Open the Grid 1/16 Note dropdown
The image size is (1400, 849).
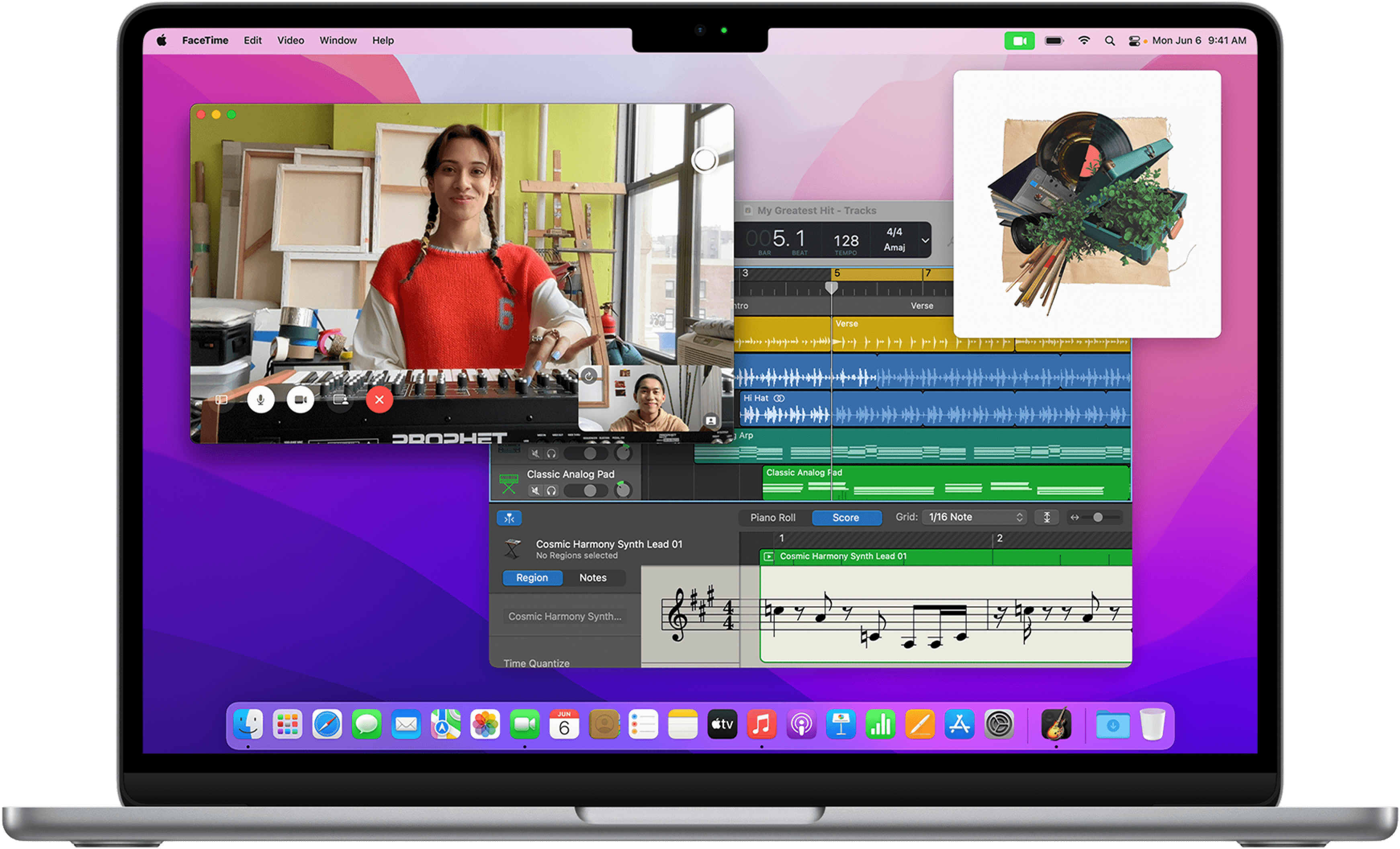point(974,517)
